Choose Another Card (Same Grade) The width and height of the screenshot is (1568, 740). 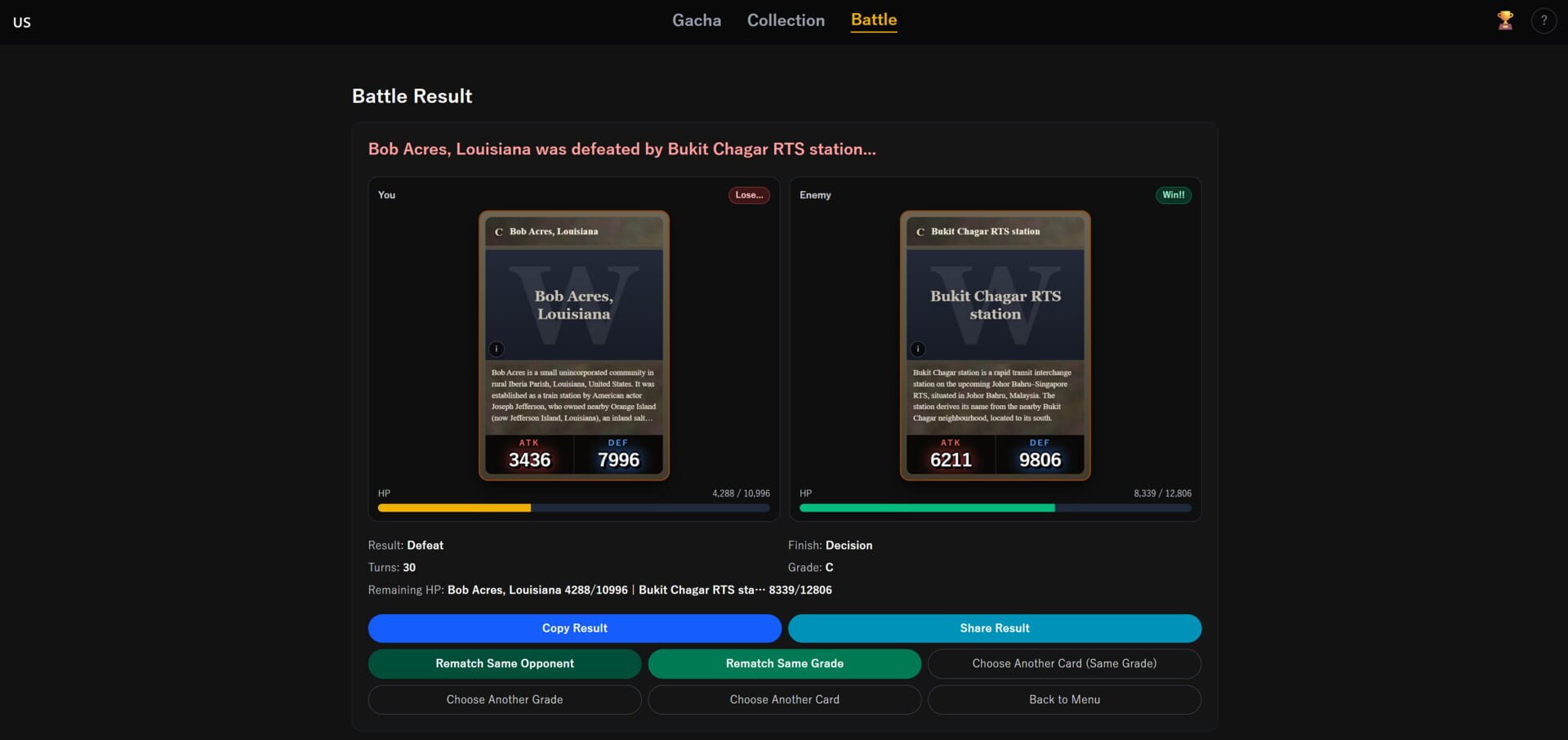1063,663
